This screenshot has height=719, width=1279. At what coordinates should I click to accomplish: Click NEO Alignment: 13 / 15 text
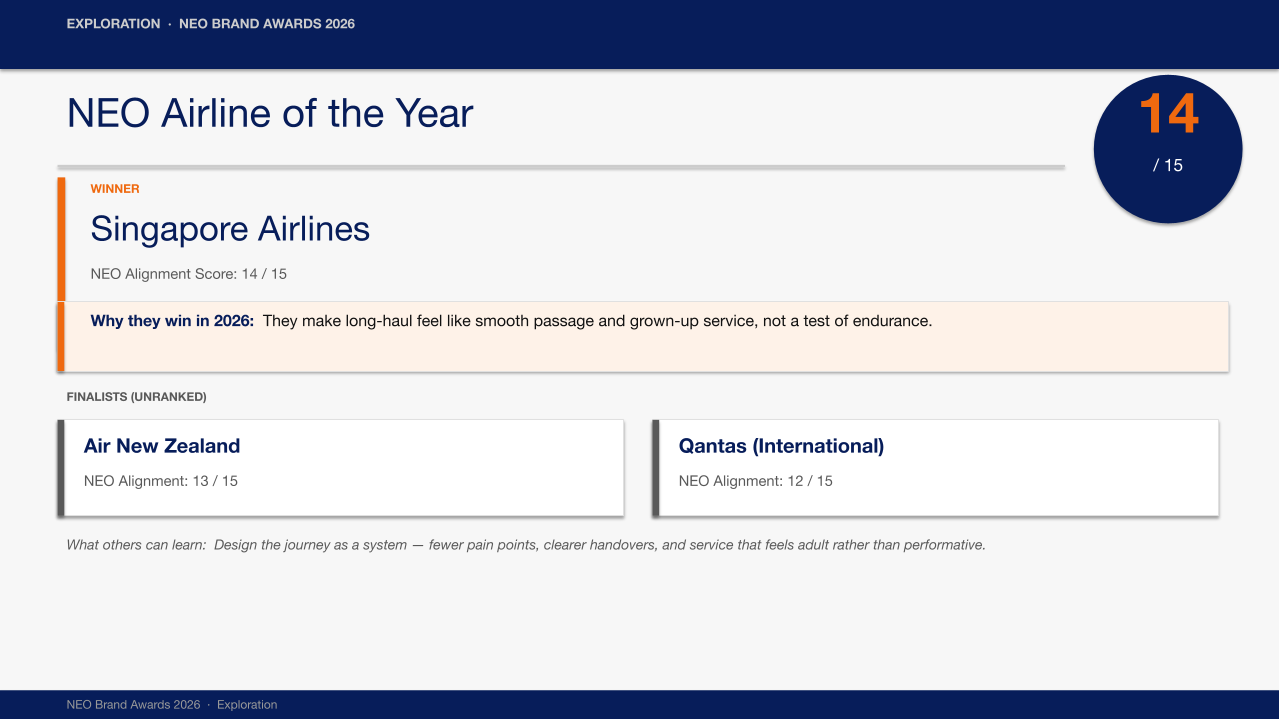161,481
